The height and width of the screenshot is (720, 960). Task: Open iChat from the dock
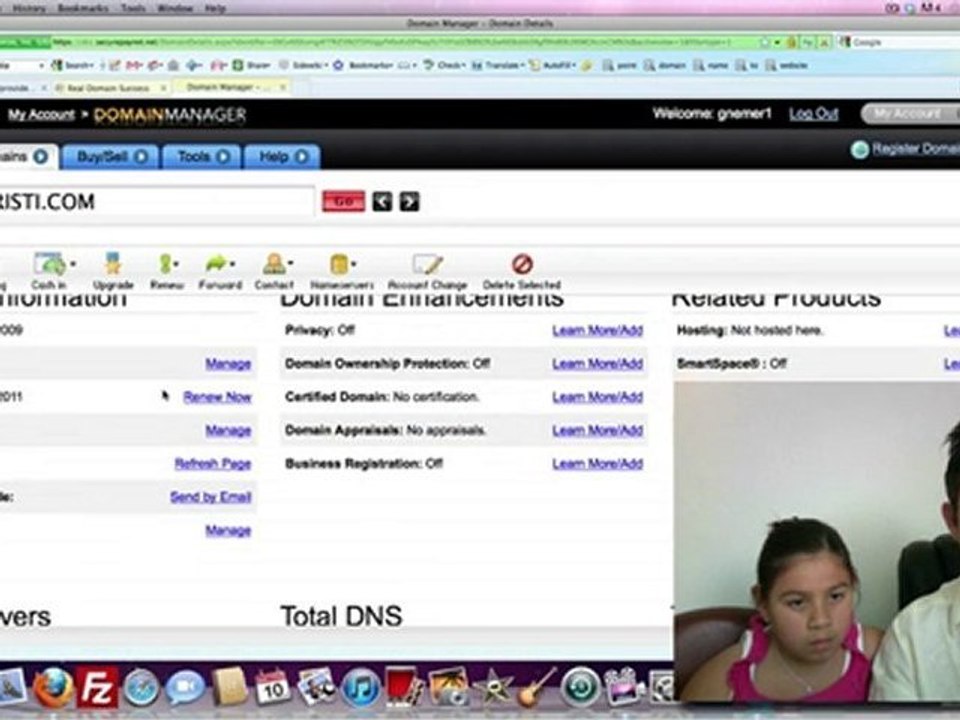click(185, 688)
